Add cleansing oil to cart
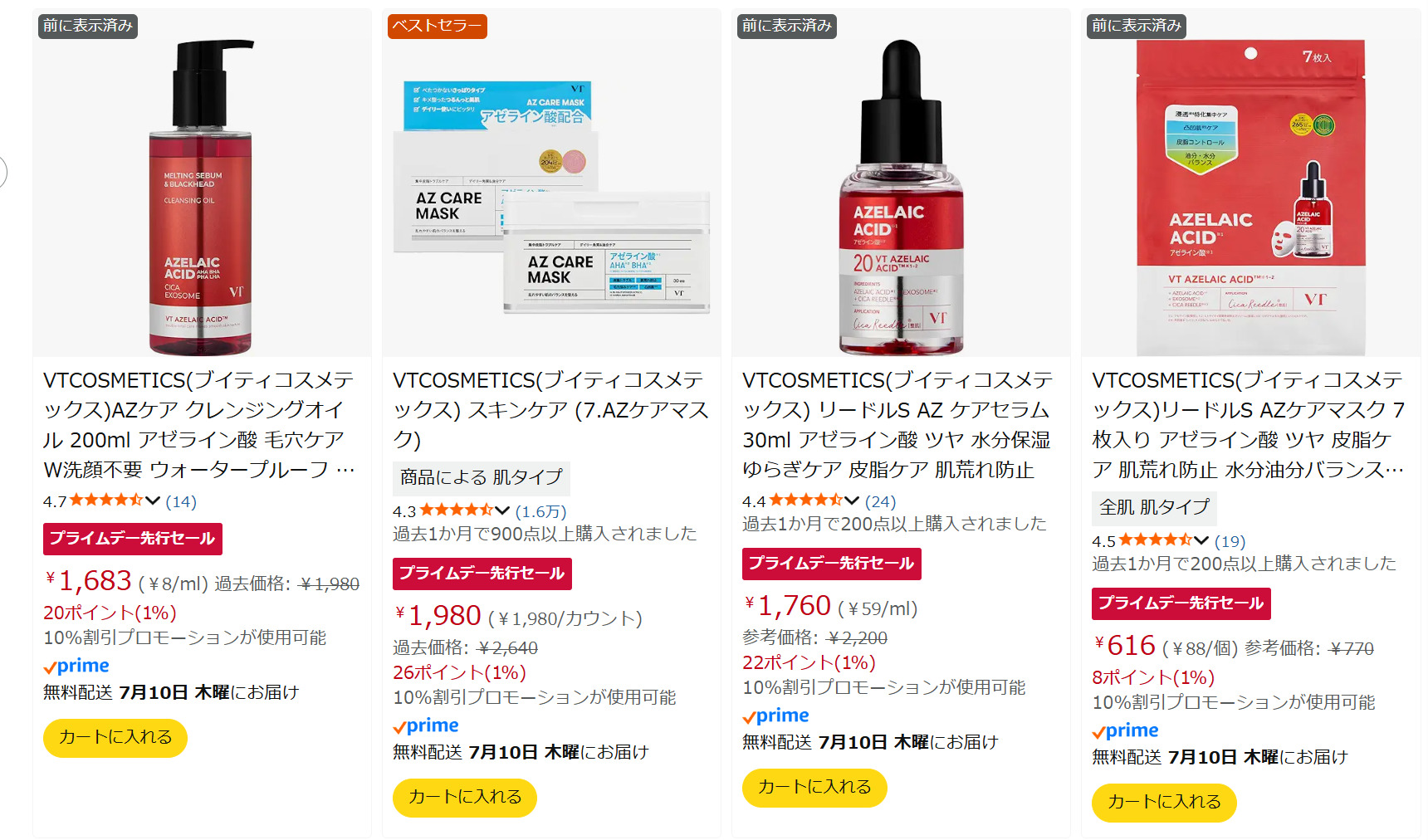 click(115, 737)
